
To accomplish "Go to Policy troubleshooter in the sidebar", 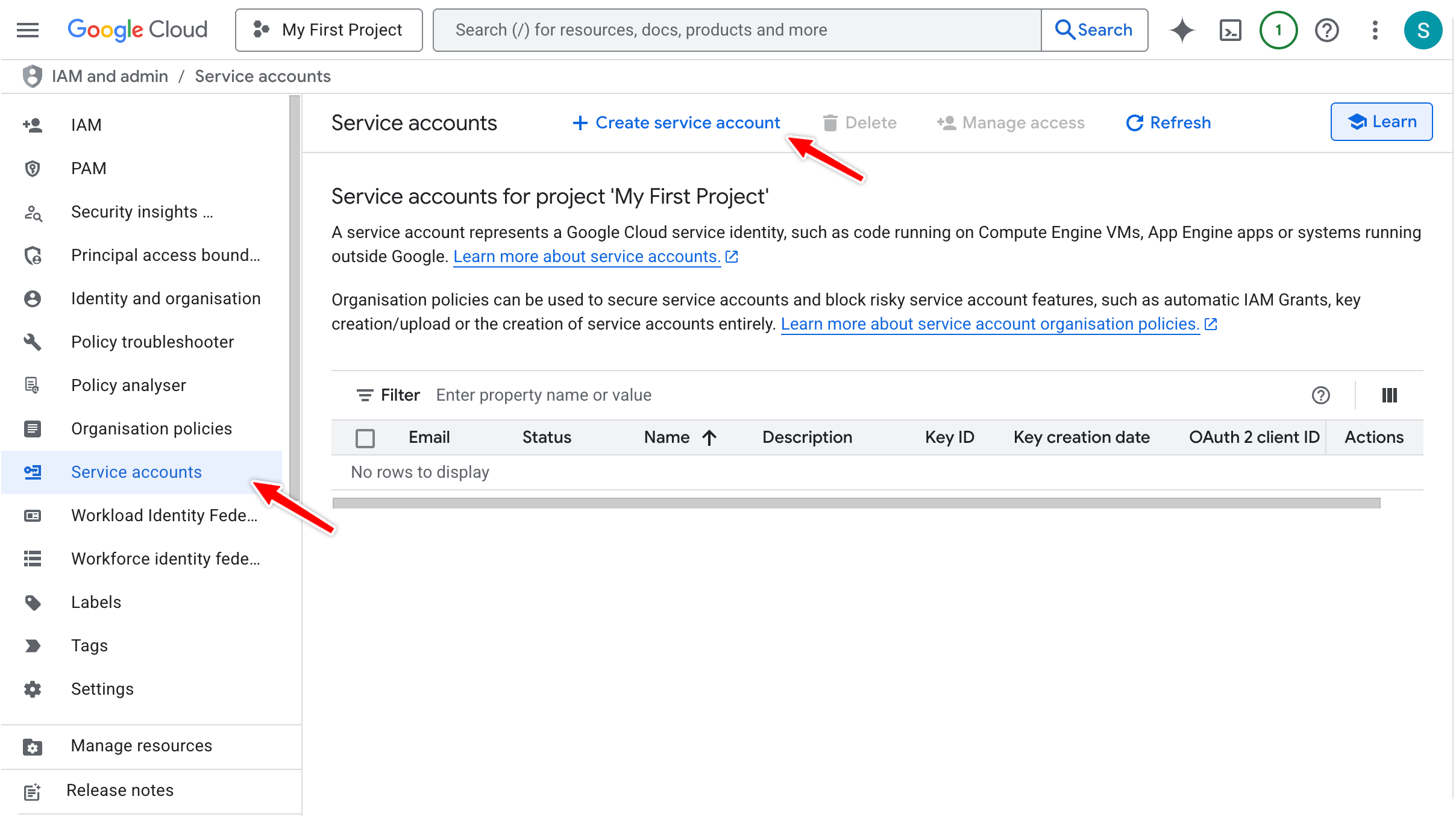I will (152, 342).
